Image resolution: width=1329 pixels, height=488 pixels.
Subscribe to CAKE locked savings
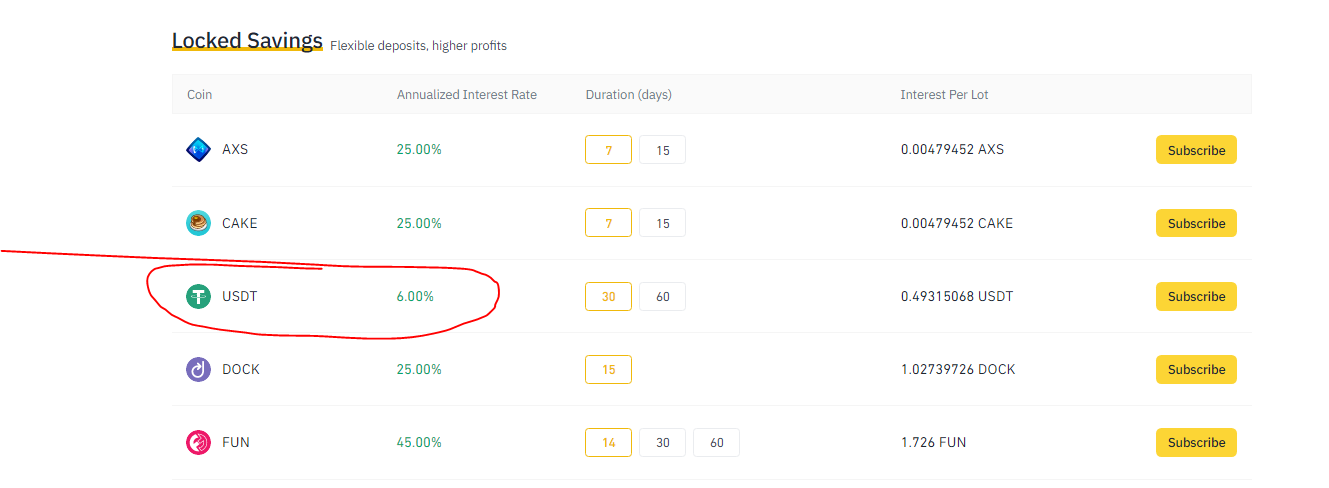[1196, 223]
